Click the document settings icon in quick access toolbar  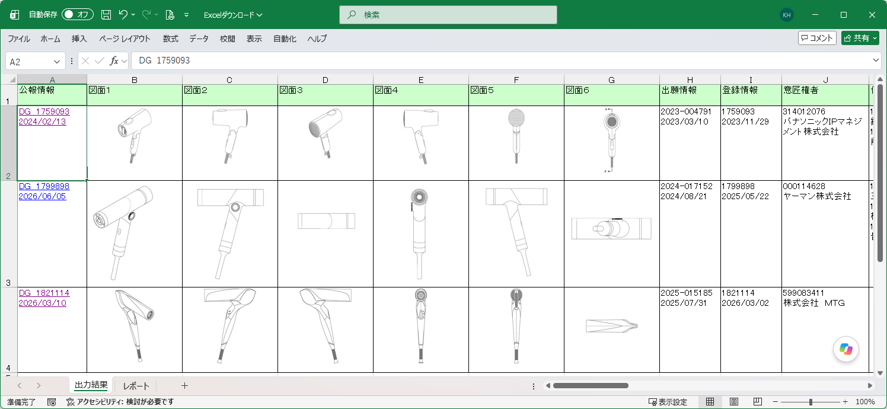click(169, 15)
